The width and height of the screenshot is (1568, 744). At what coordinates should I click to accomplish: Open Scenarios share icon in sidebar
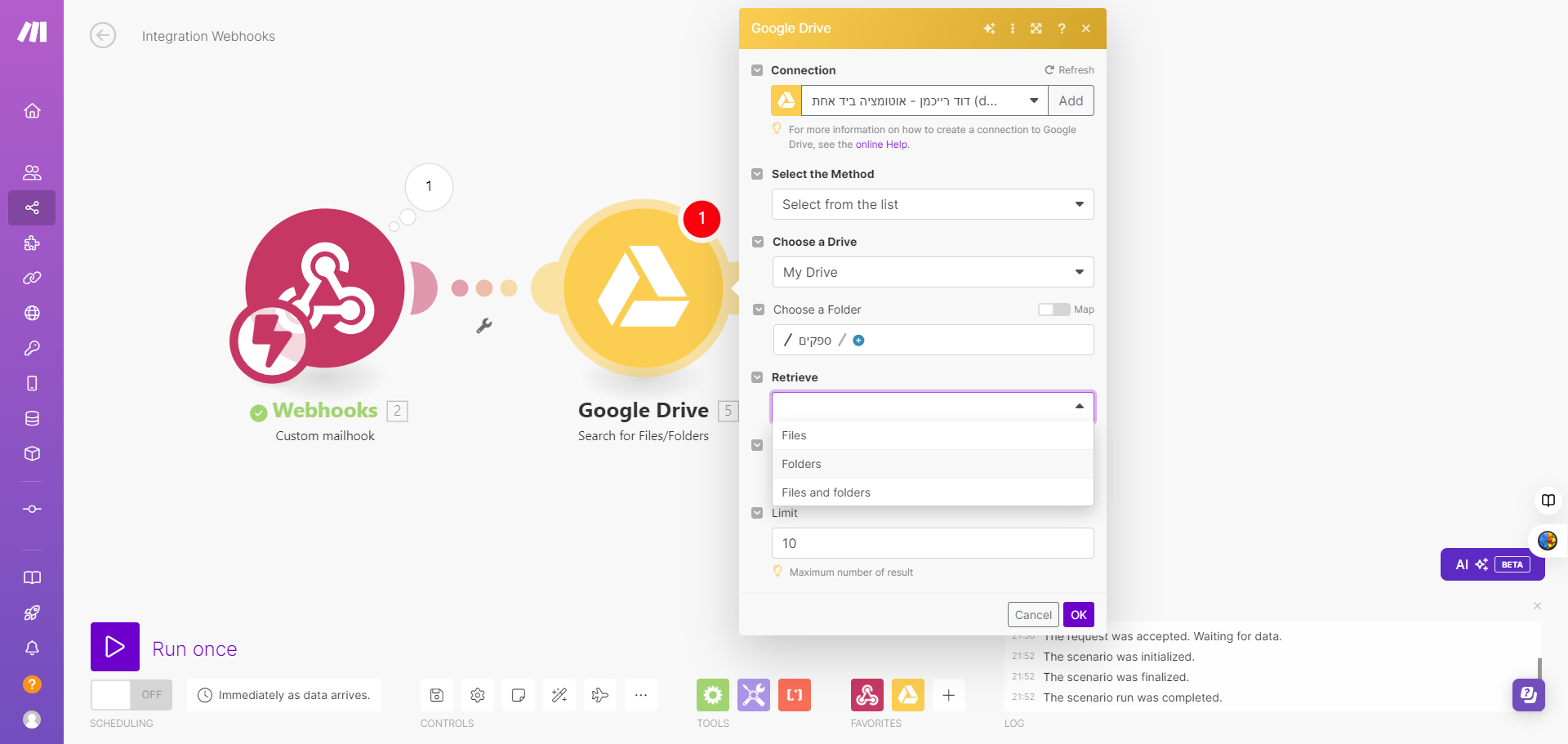(32, 207)
